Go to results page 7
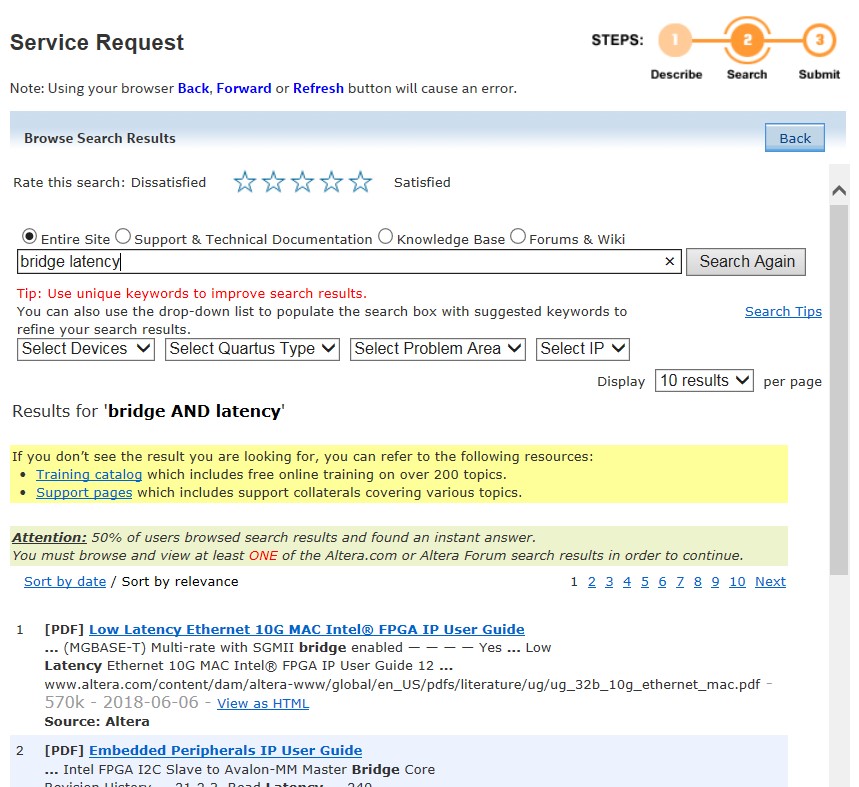The height and width of the screenshot is (787, 859). [x=680, y=582]
